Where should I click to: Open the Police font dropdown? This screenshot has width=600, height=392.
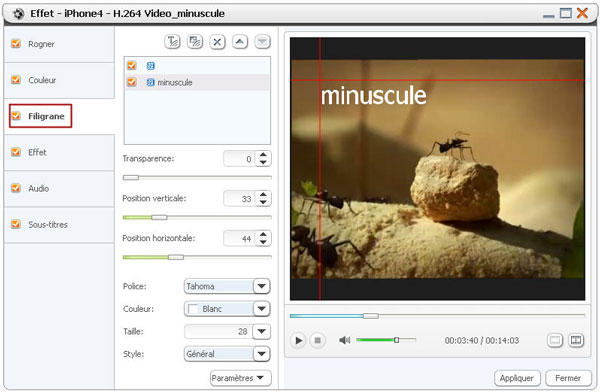pyautogui.click(x=262, y=286)
